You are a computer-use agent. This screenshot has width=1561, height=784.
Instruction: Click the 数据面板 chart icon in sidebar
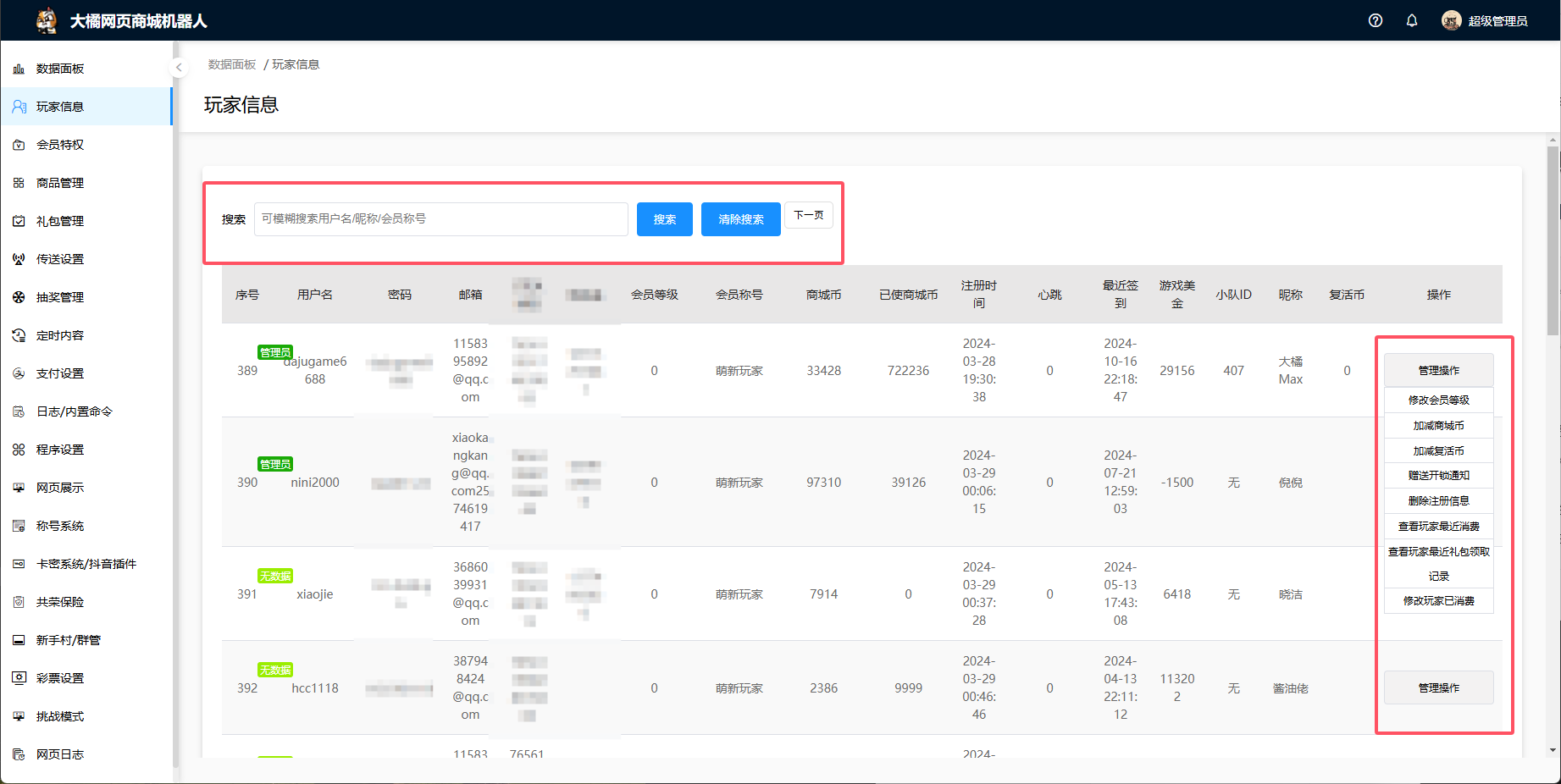click(x=19, y=69)
